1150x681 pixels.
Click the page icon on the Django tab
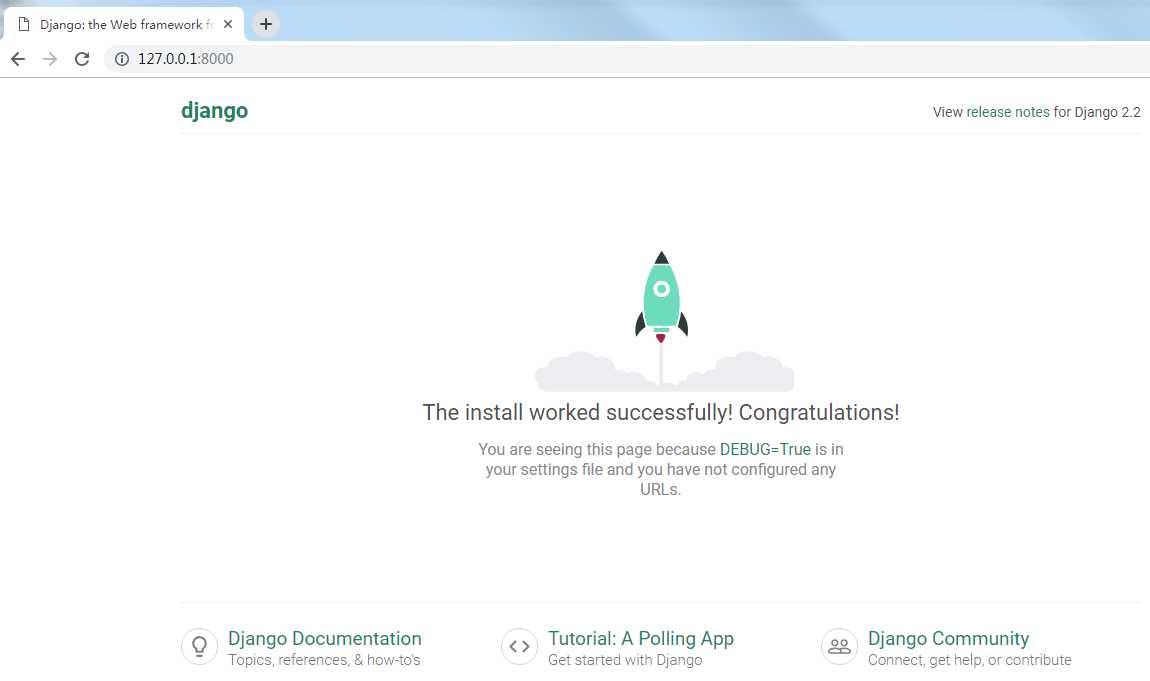tap(23, 24)
